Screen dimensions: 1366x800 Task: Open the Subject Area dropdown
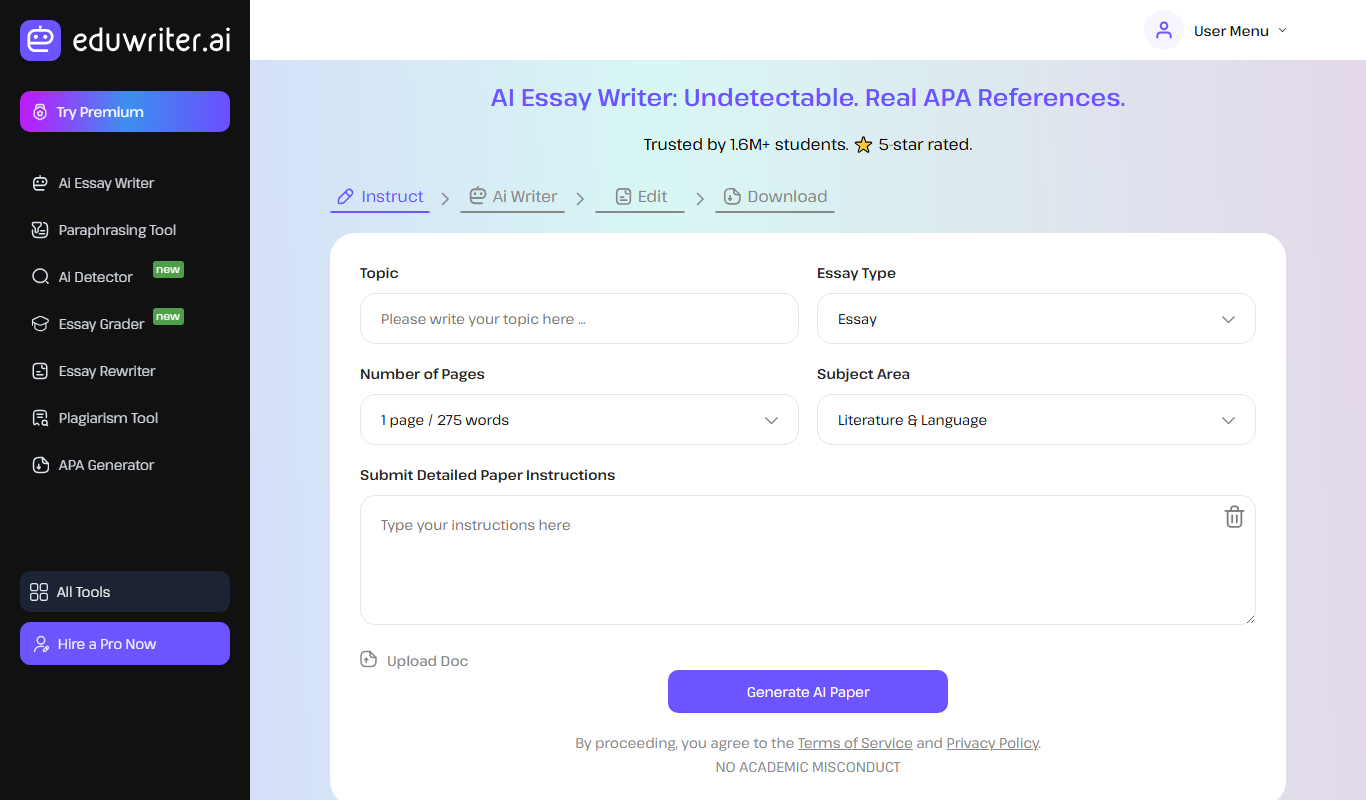pyautogui.click(x=1036, y=420)
